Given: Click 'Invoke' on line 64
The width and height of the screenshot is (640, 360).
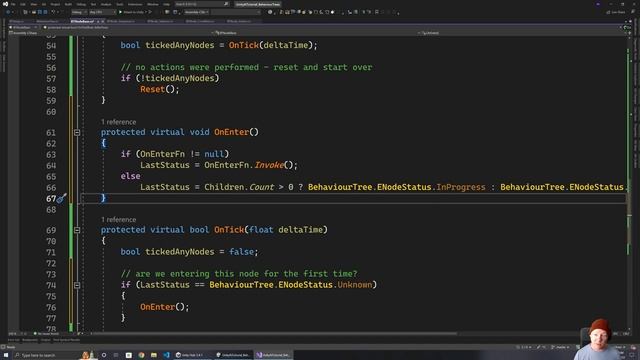Looking at the screenshot, I should click(x=269, y=165).
